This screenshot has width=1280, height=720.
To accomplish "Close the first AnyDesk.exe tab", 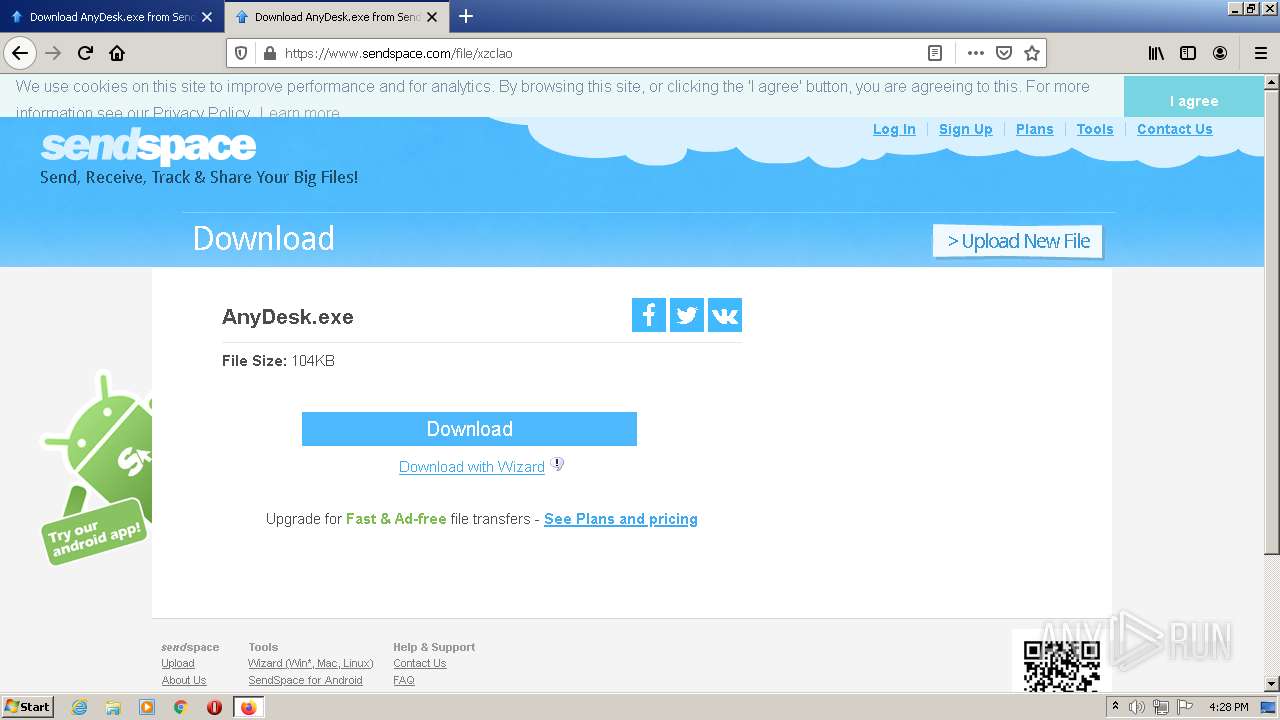I will [x=206, y=17].
